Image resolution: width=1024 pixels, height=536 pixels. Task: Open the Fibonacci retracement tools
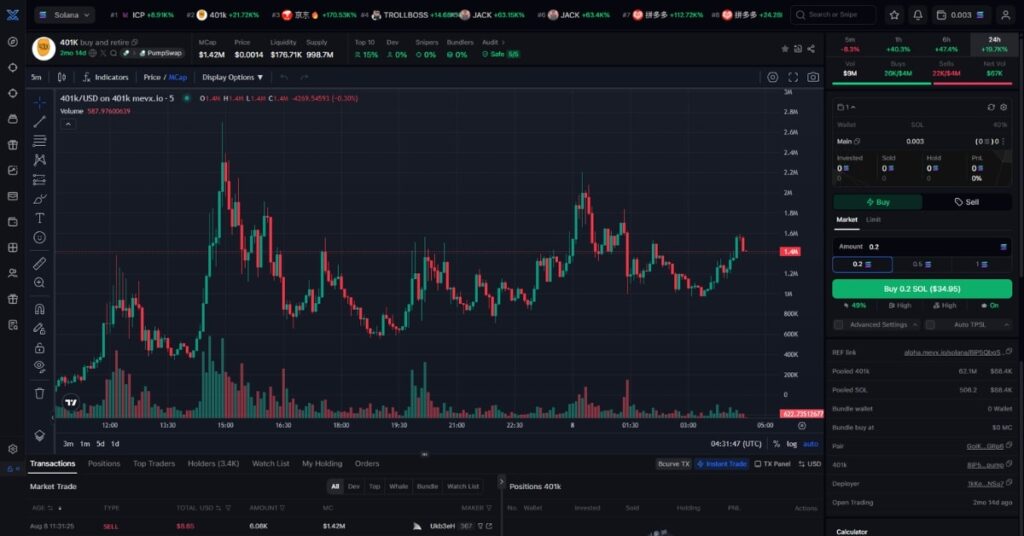(x=40, y=140)
